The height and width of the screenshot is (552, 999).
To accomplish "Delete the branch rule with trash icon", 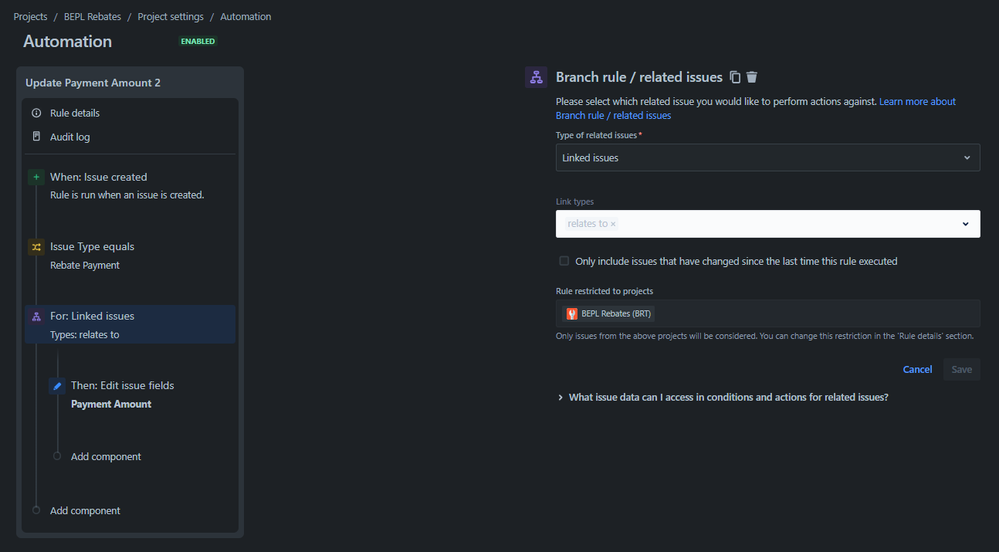I will coord(752,77).
